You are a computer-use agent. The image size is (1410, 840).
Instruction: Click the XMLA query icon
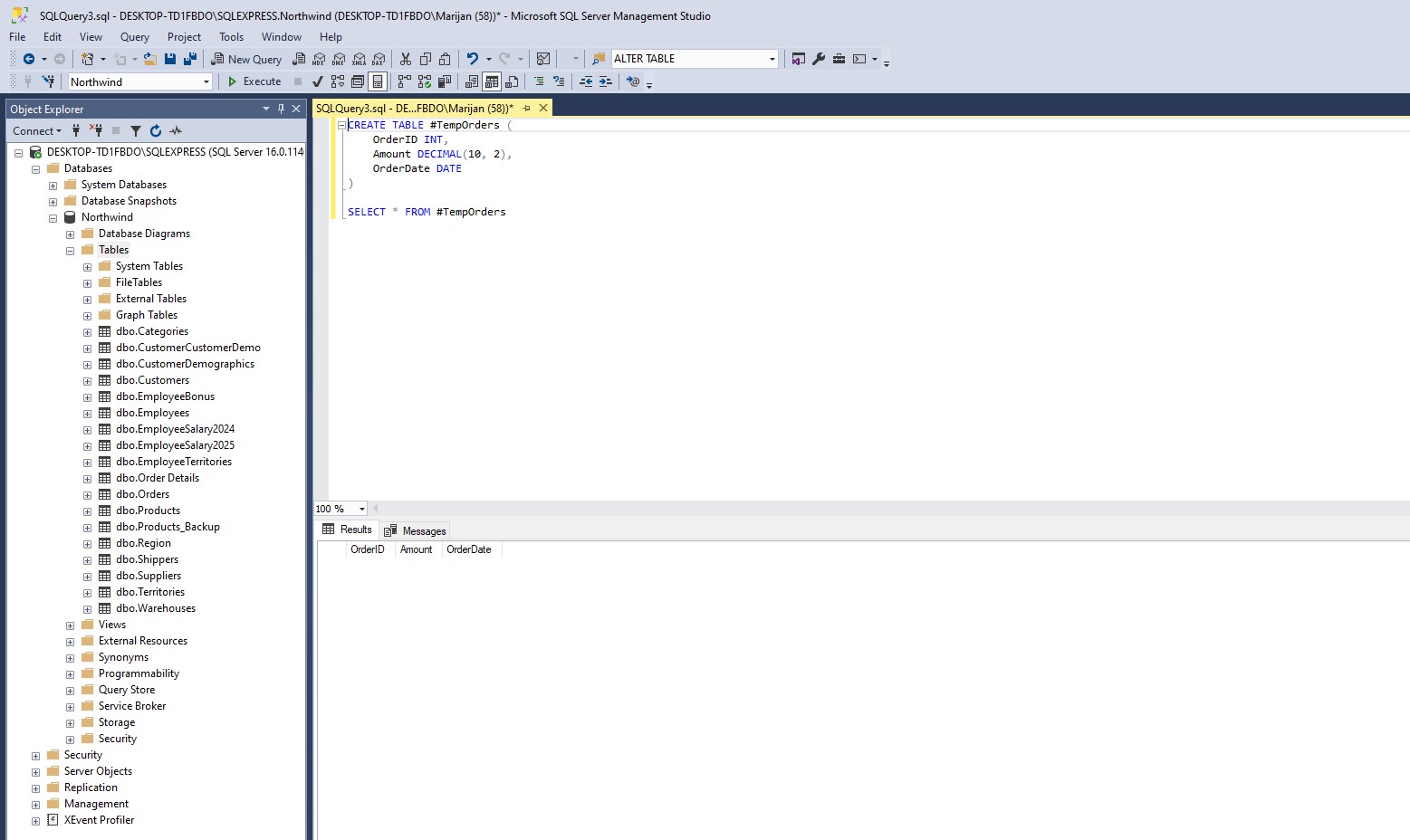click(359, 59)
